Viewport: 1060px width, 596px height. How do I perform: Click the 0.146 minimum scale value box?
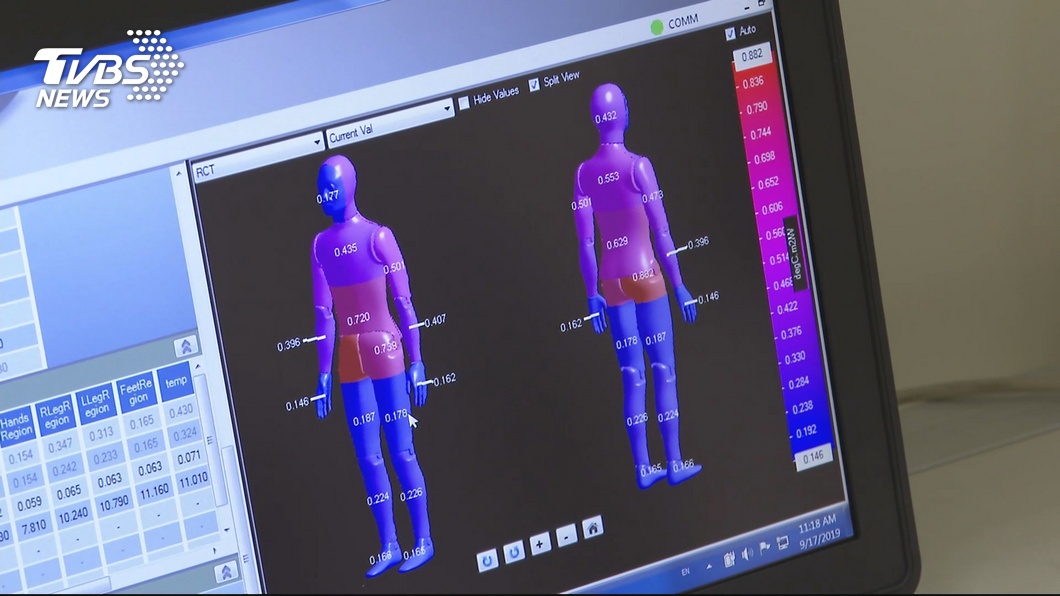813,457
